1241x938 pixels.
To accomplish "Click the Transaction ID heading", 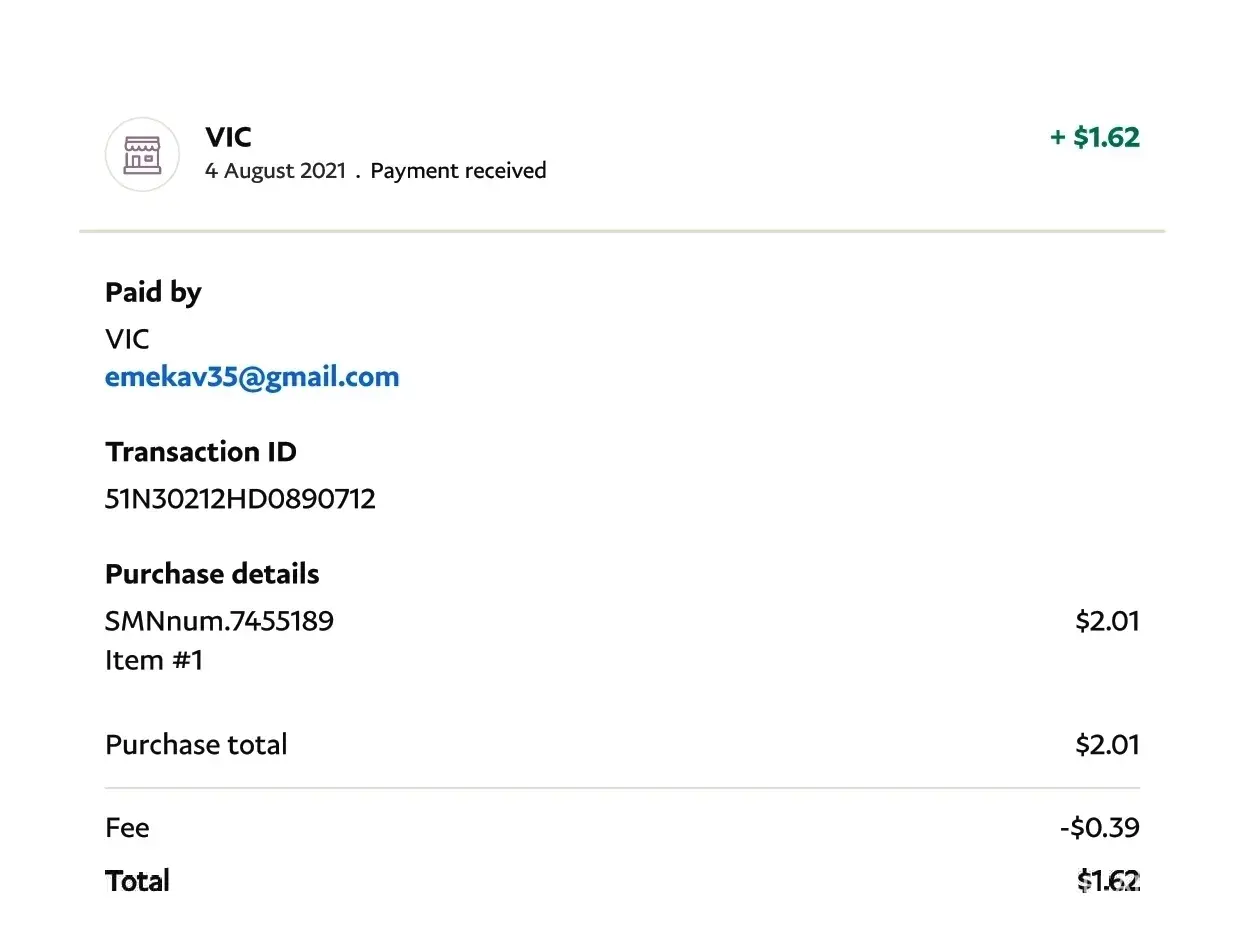I will 201,452.
